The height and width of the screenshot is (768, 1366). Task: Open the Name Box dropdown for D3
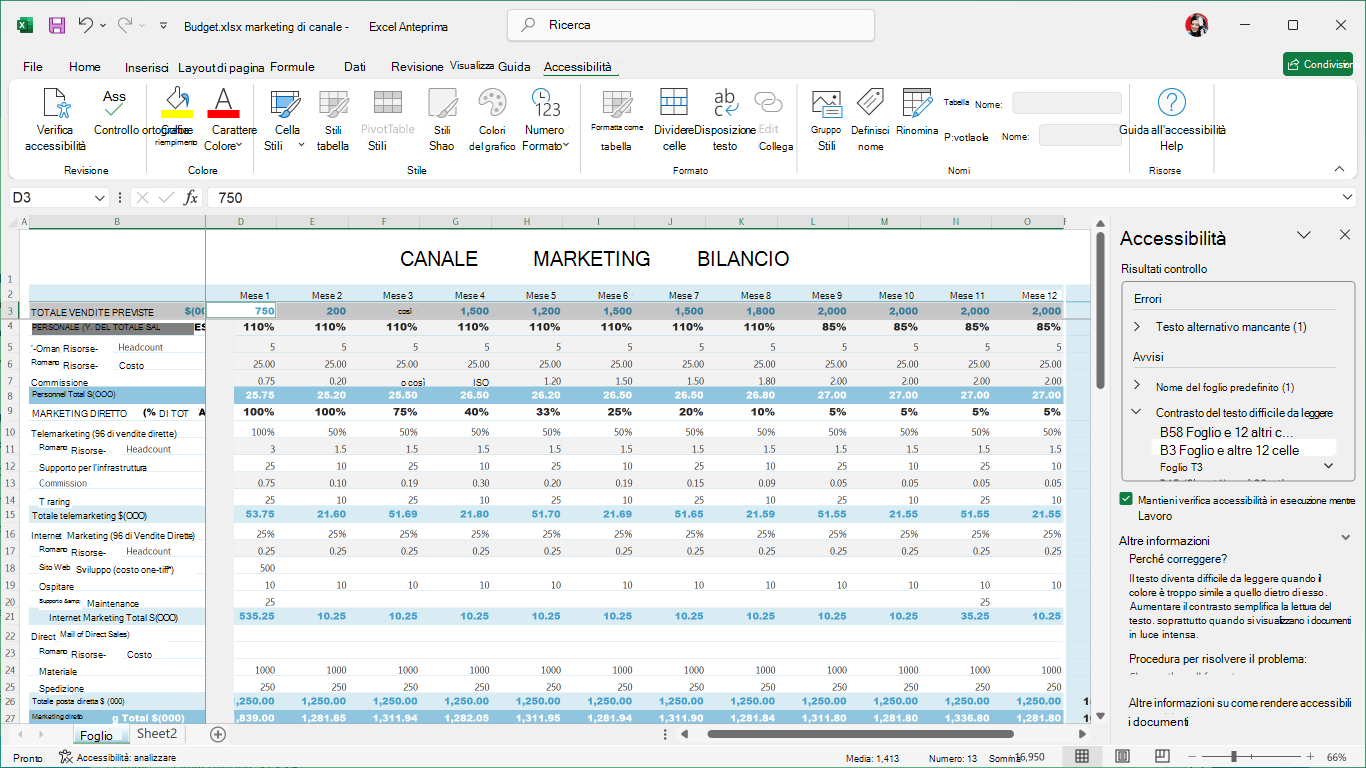click(x=99, y=198)
